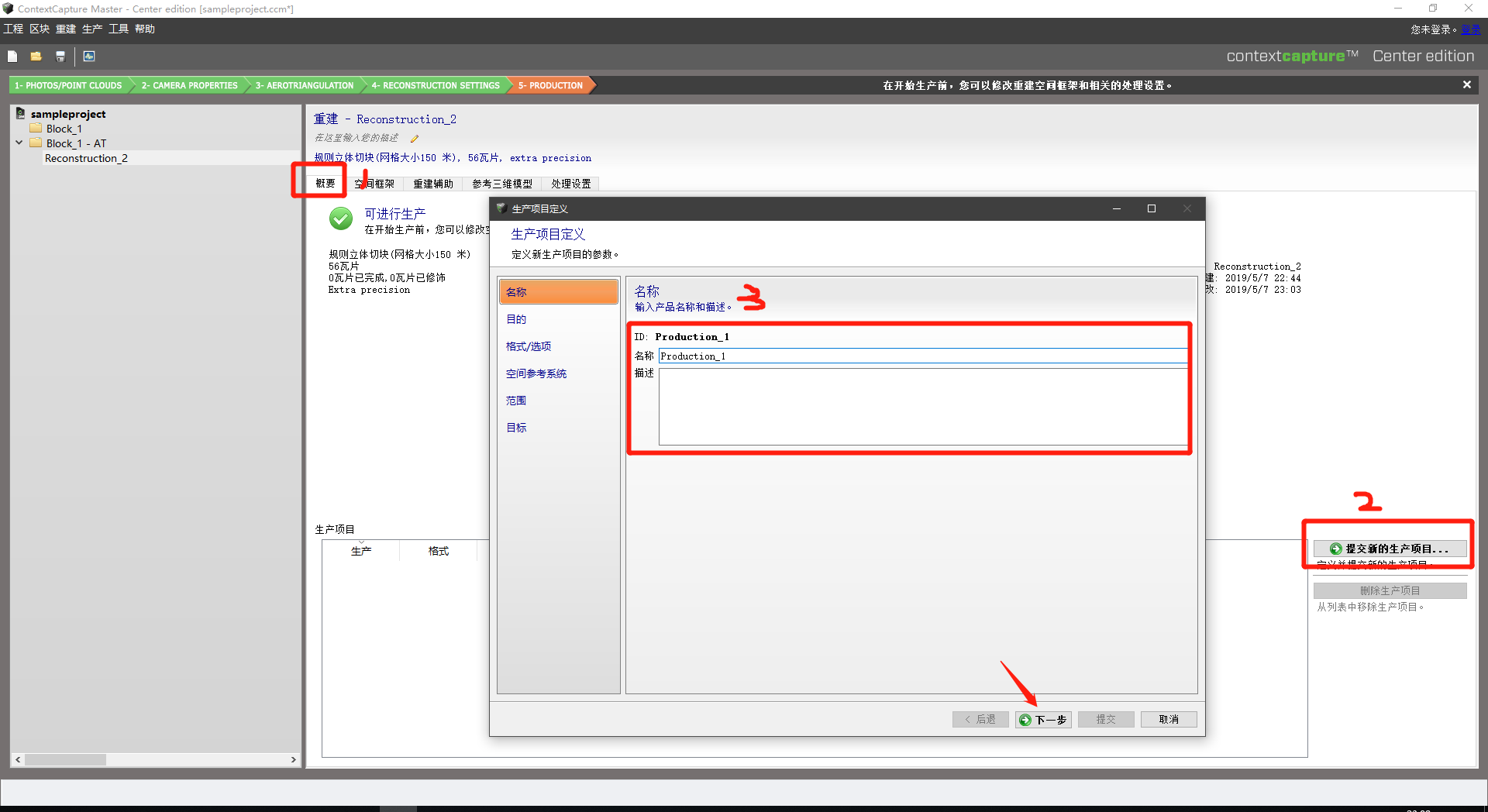The height and width of the screenshot is (812, 1488).
Task: Click the 下一步 button
Action: point(1043,720)
